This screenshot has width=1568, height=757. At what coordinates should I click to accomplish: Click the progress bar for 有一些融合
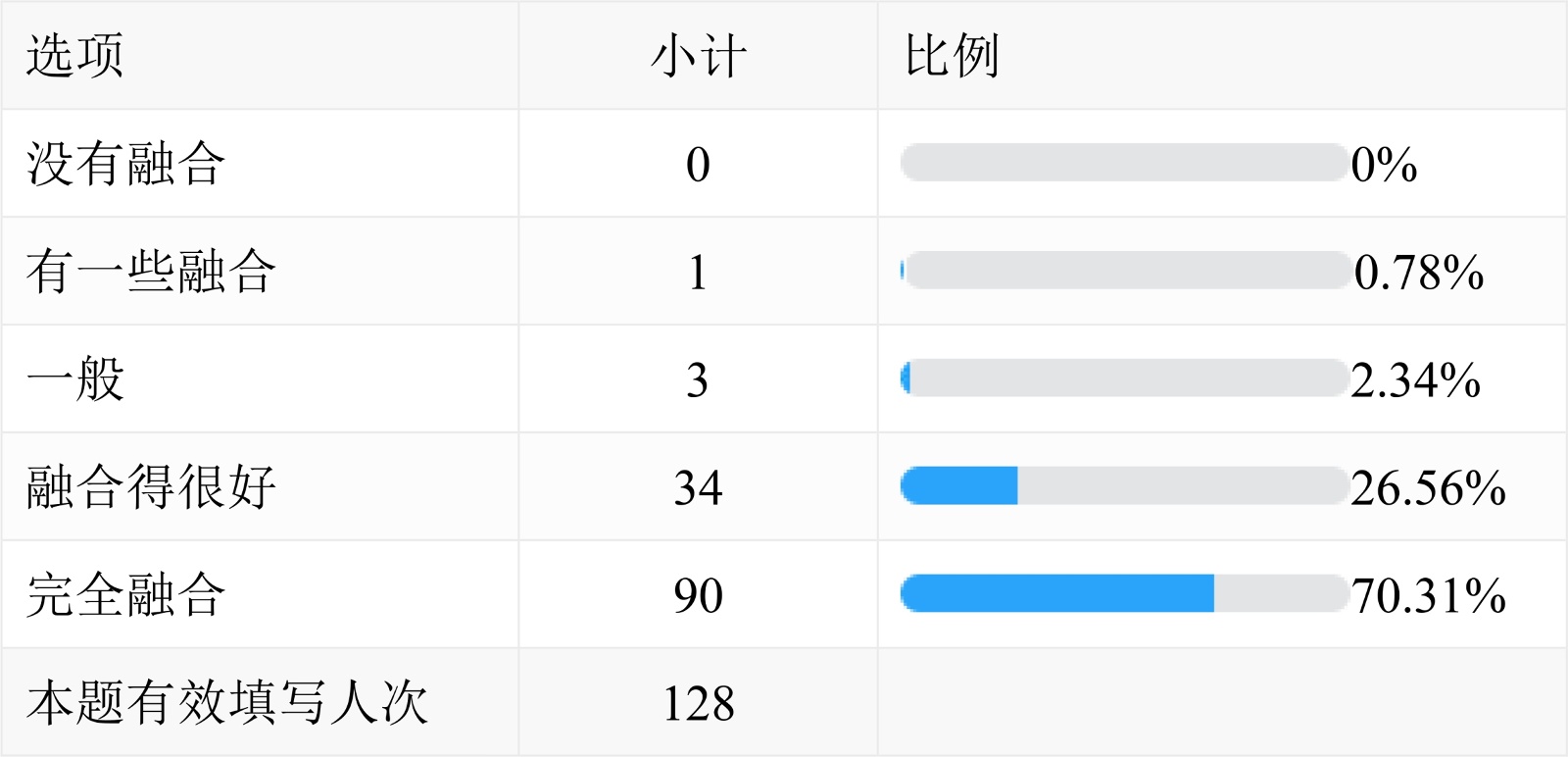[1123, 271]
